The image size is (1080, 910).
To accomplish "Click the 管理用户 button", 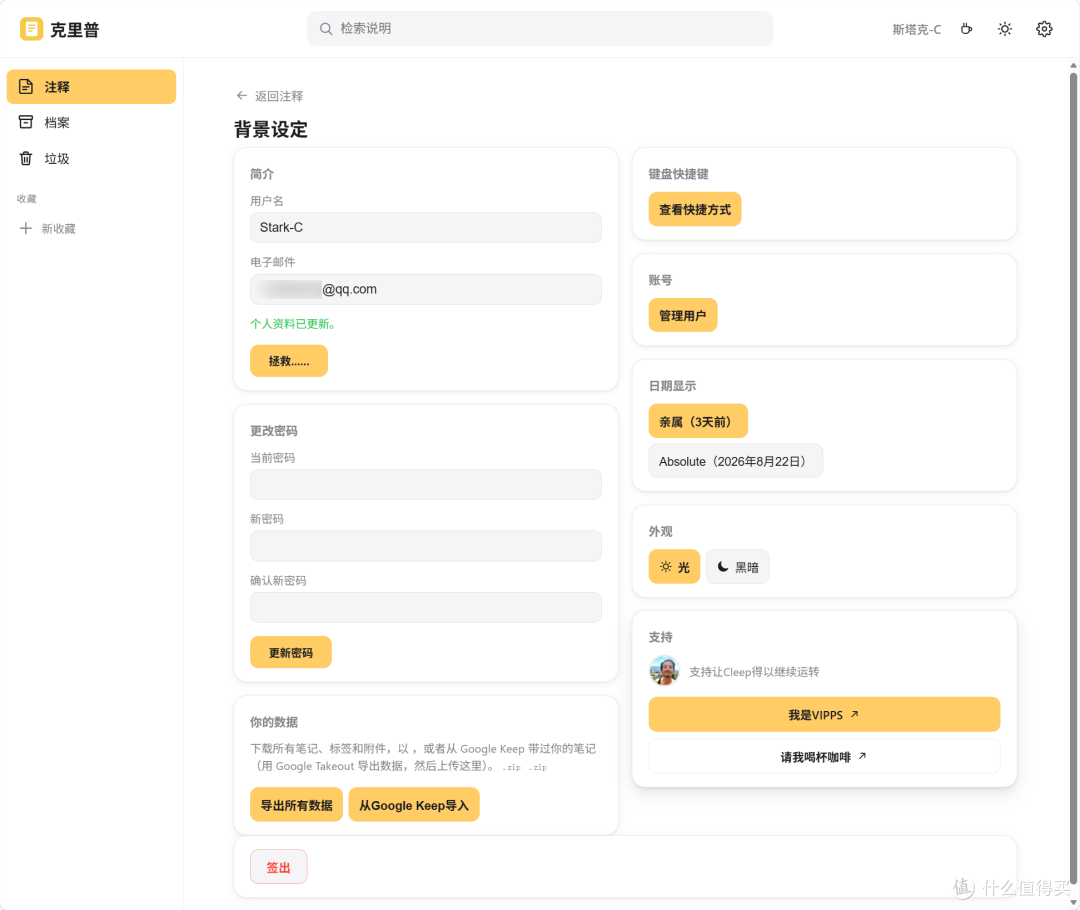I will coord(683,316).
